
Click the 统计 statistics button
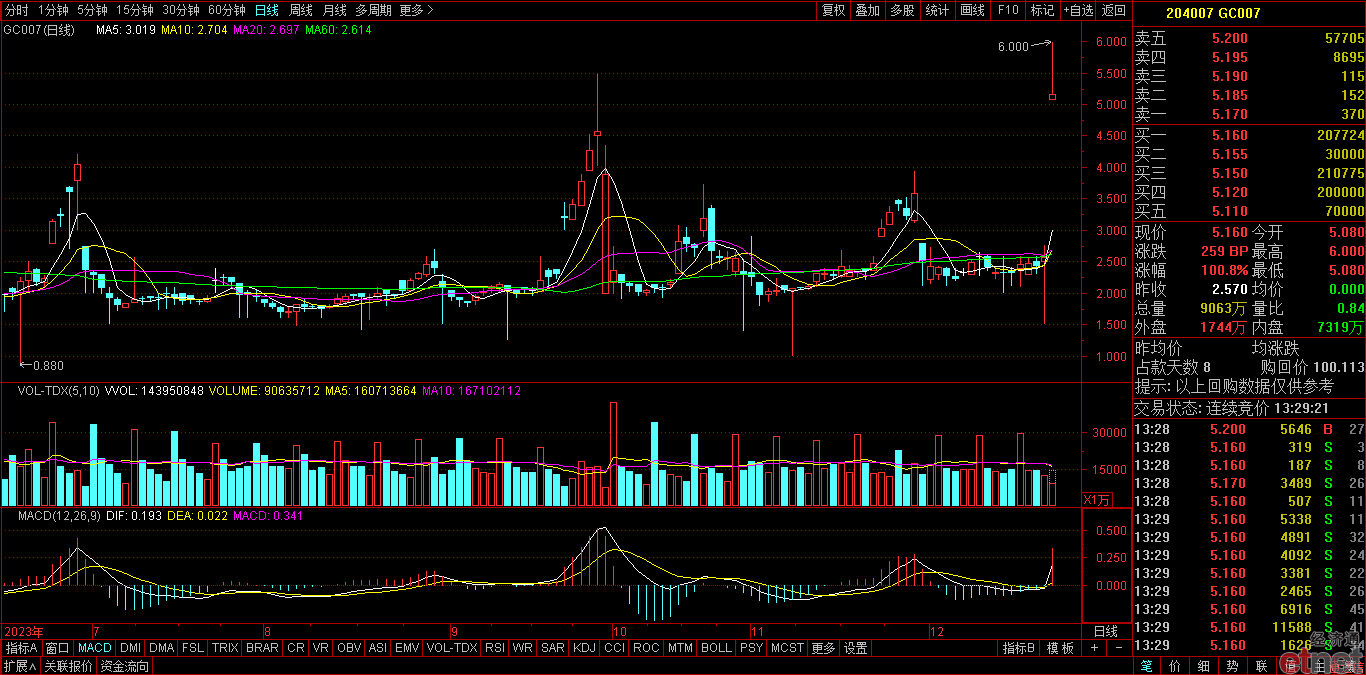937,10
